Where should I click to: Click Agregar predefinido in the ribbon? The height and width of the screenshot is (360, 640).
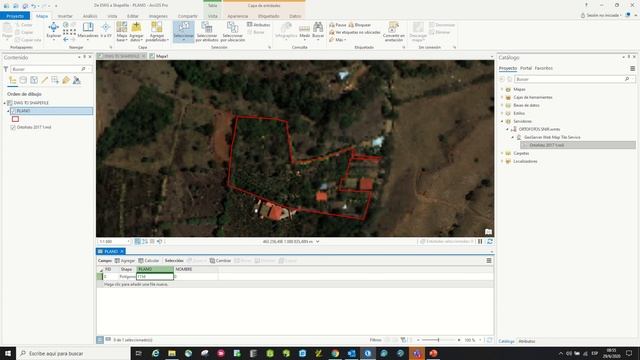pos(157,31)
